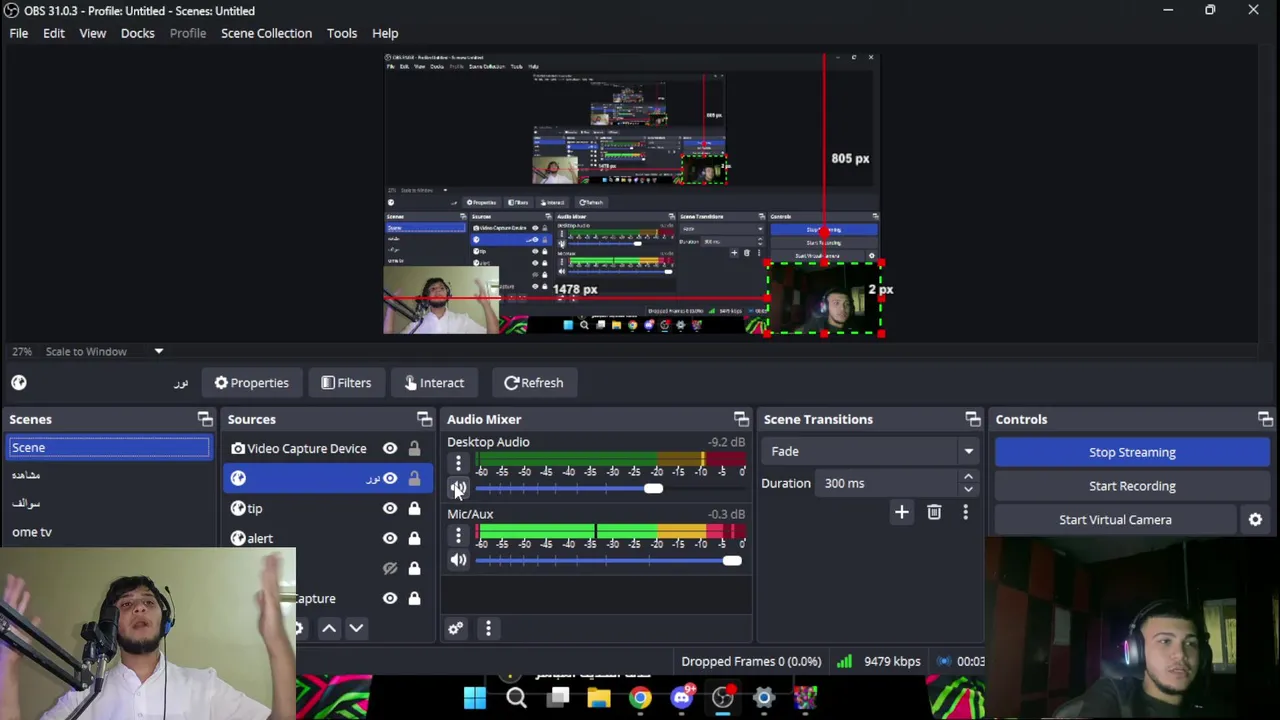Screen dimensions: 1280x720
Task: Open Windows Start menu
Action: (x=475, y=697)
